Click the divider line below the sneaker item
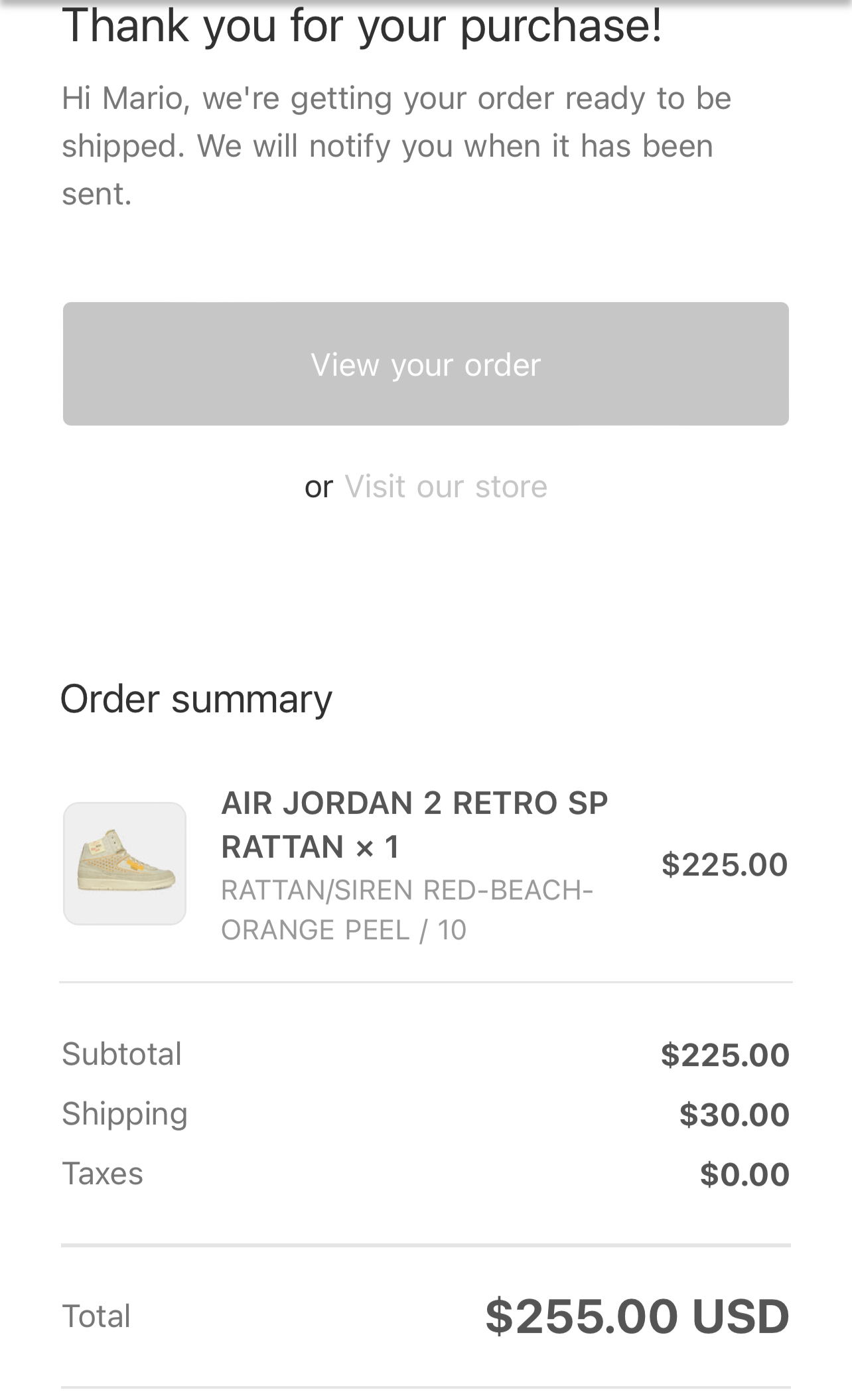Viewport: 852px width, 1400px height. 425,982
